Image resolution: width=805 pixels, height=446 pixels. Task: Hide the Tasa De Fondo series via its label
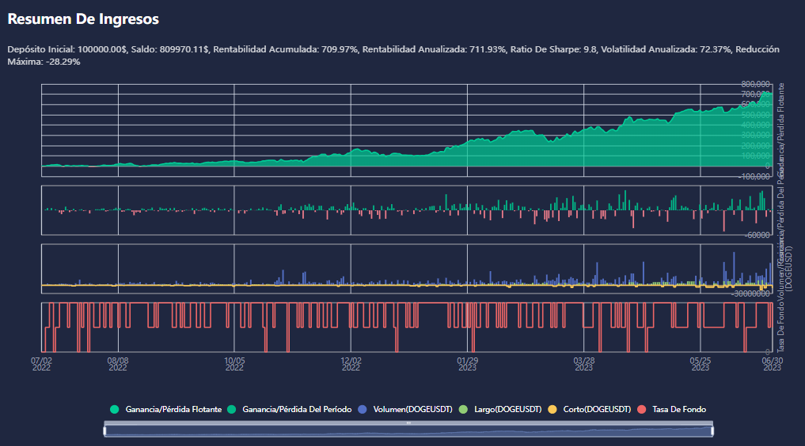coord(674,410)
